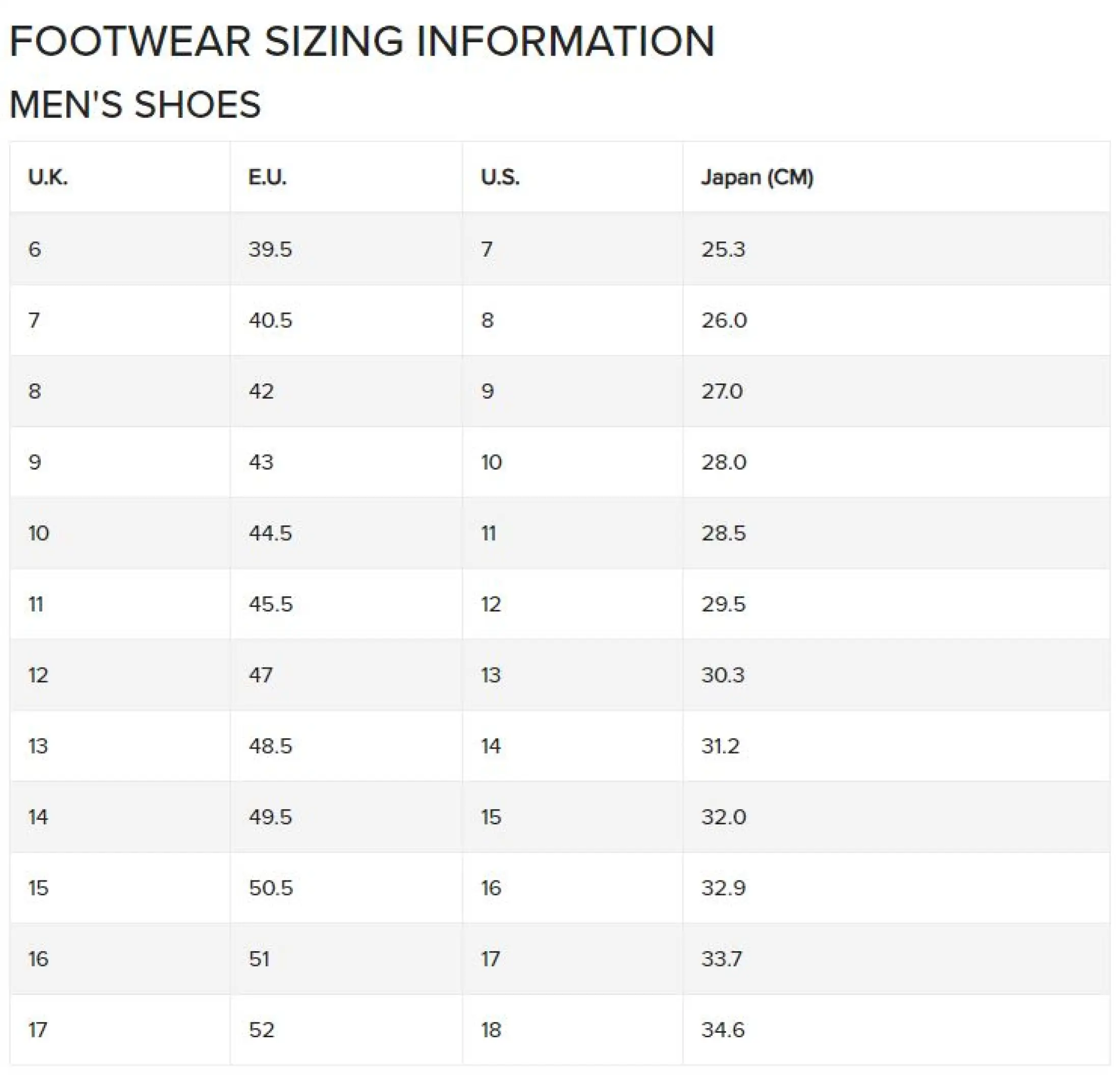
Task: Click the E.U. value 49.5
Action: click(x=270, y=817)
